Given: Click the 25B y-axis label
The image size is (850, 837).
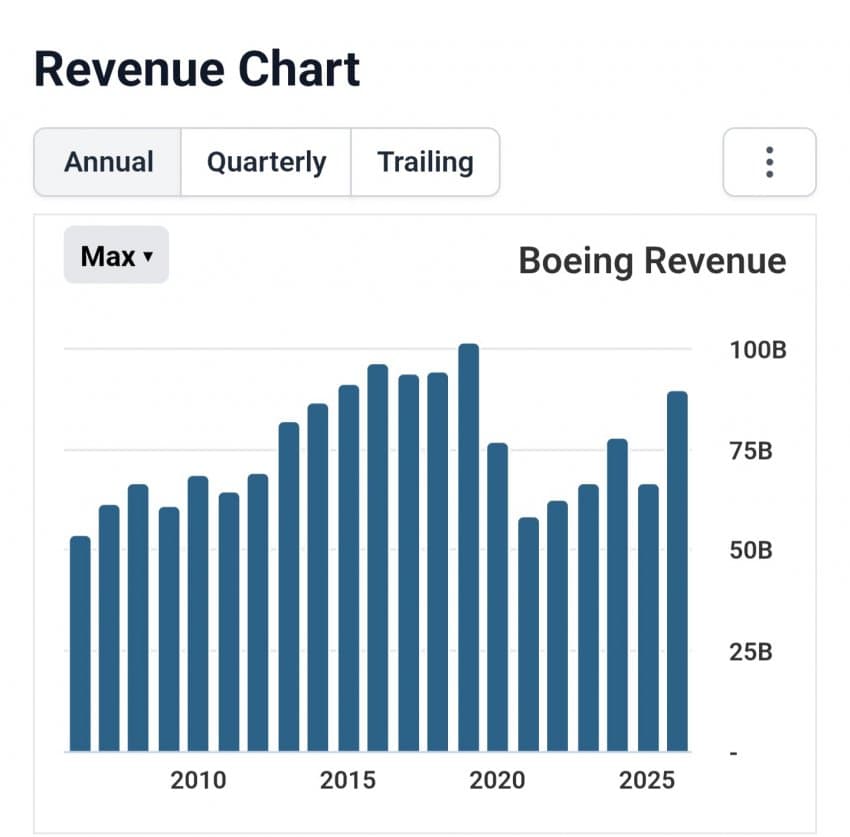Looking at the screenshot, I should click(x=751, y=653).
